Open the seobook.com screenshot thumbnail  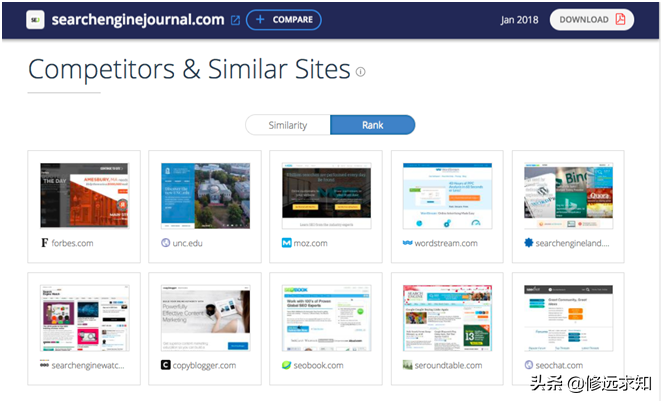tap(326, 318)
